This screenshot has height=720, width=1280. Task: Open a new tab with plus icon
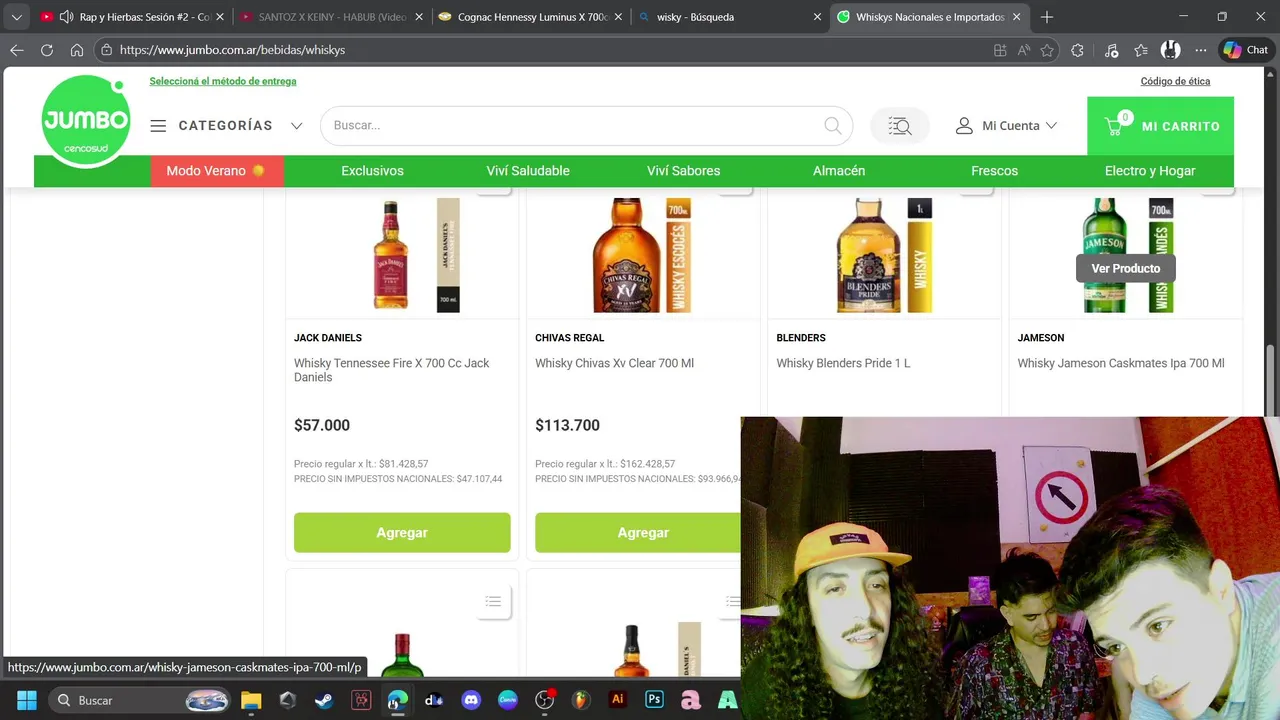[1047, 17]
